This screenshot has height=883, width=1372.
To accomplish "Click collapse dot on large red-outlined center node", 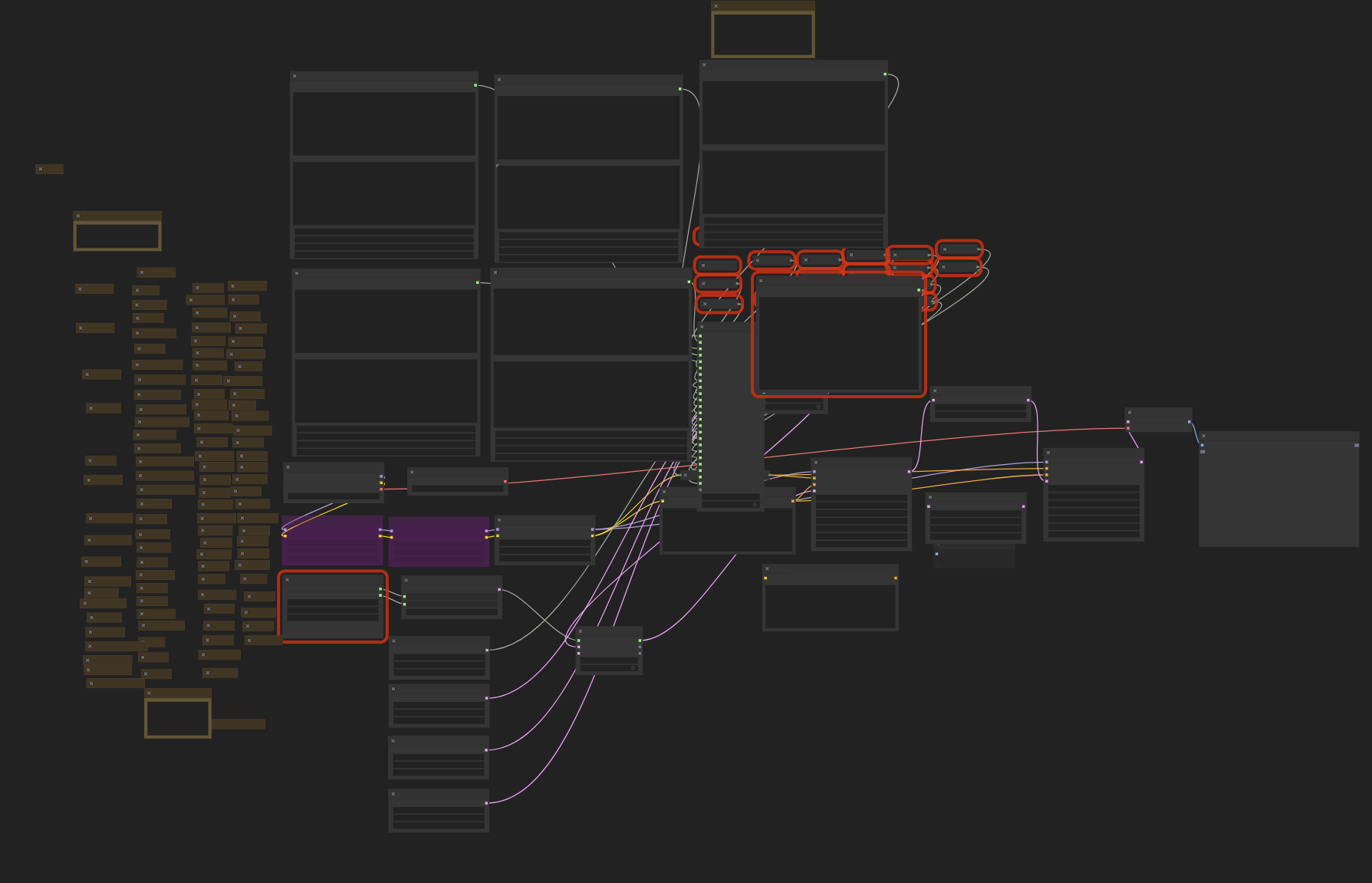I will click(761, 282).
